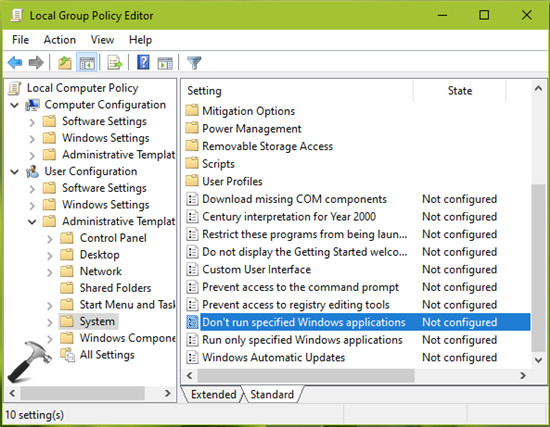Toggle the Show/Hide Console Tree icon
The width and height of the screenshot is (550, 427).
[87, 63]
